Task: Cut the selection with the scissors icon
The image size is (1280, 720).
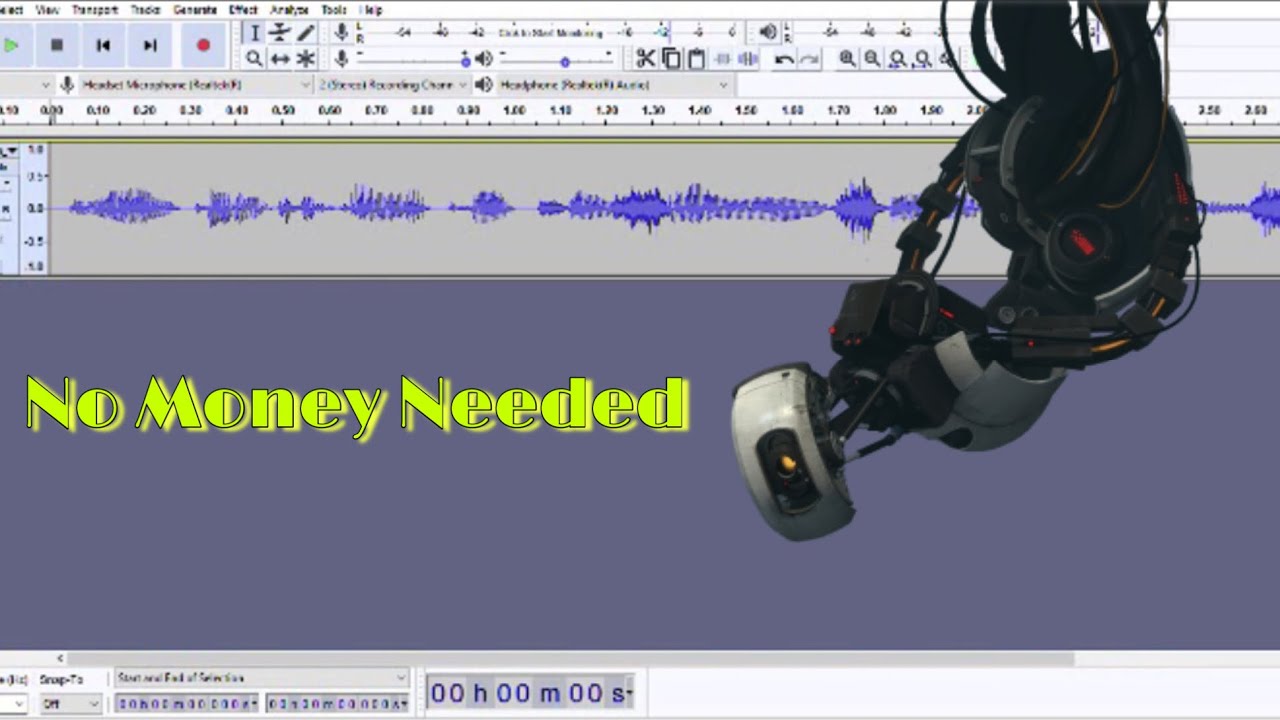Action: [645, 59]
